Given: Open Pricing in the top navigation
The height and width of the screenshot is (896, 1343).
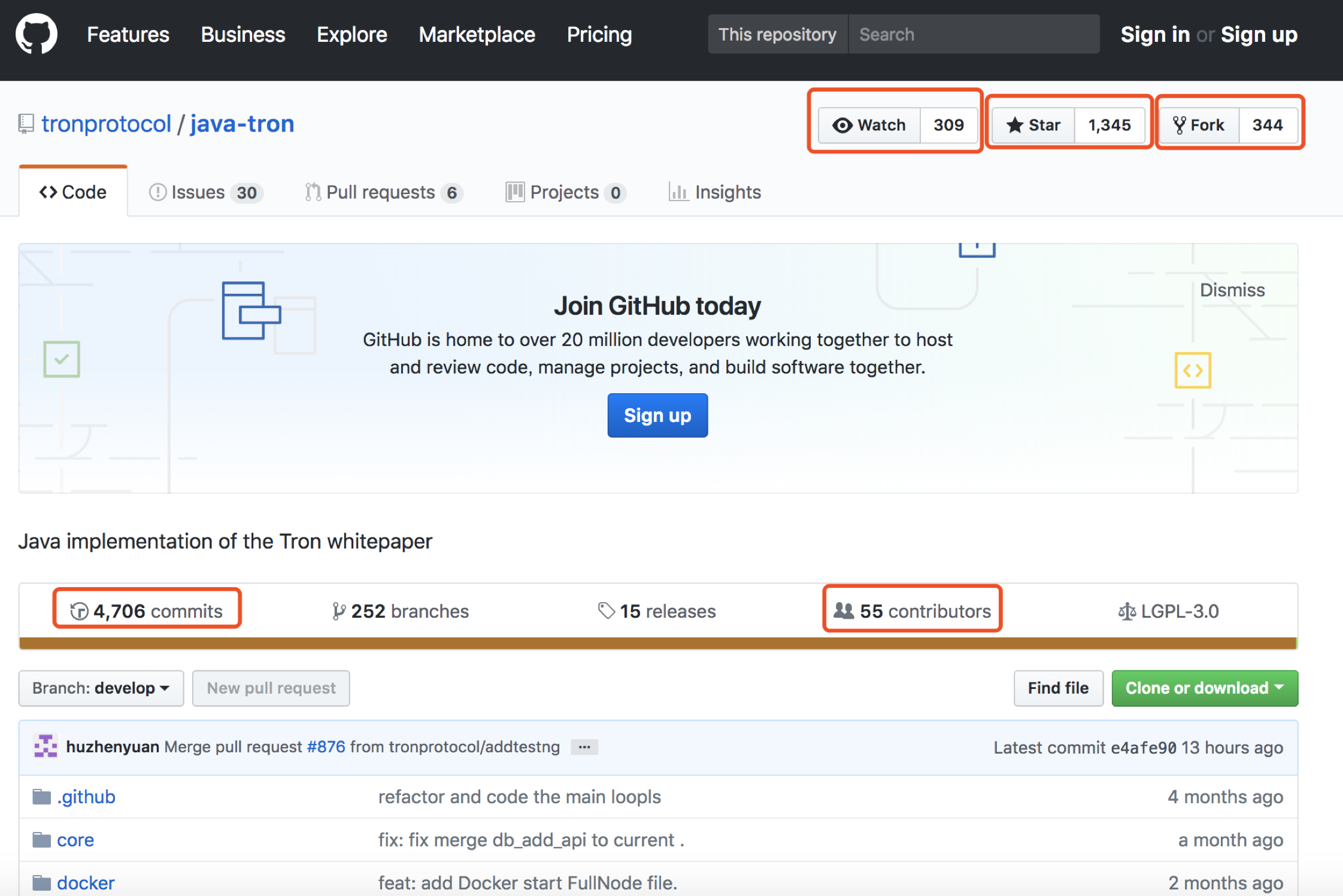Looking at the screenshot, I should pos(599,35).
